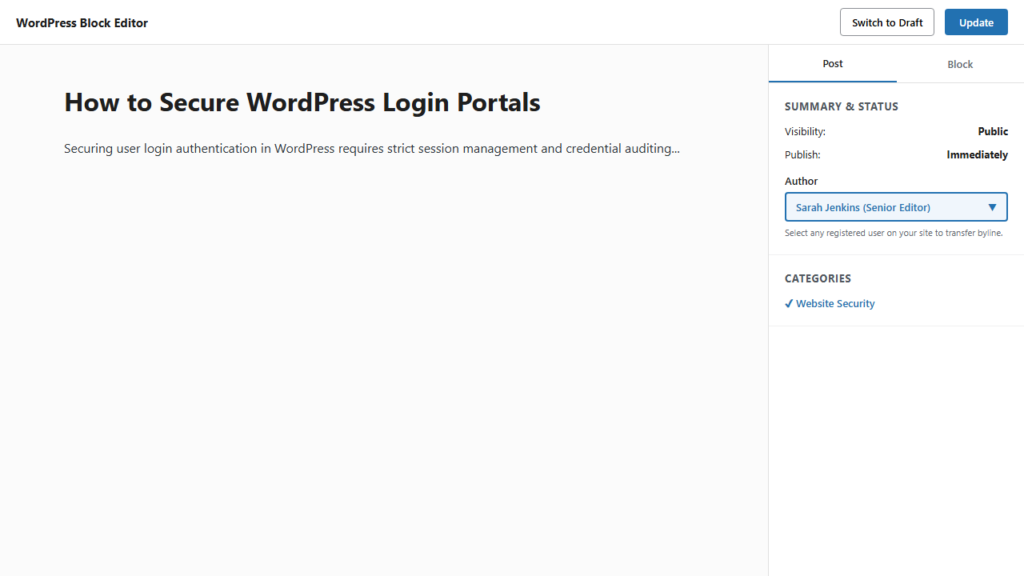Open the Author dropdown showing Sarah Jenkins
Viewport: 1024px width, 576px height.
pos(896,207)
